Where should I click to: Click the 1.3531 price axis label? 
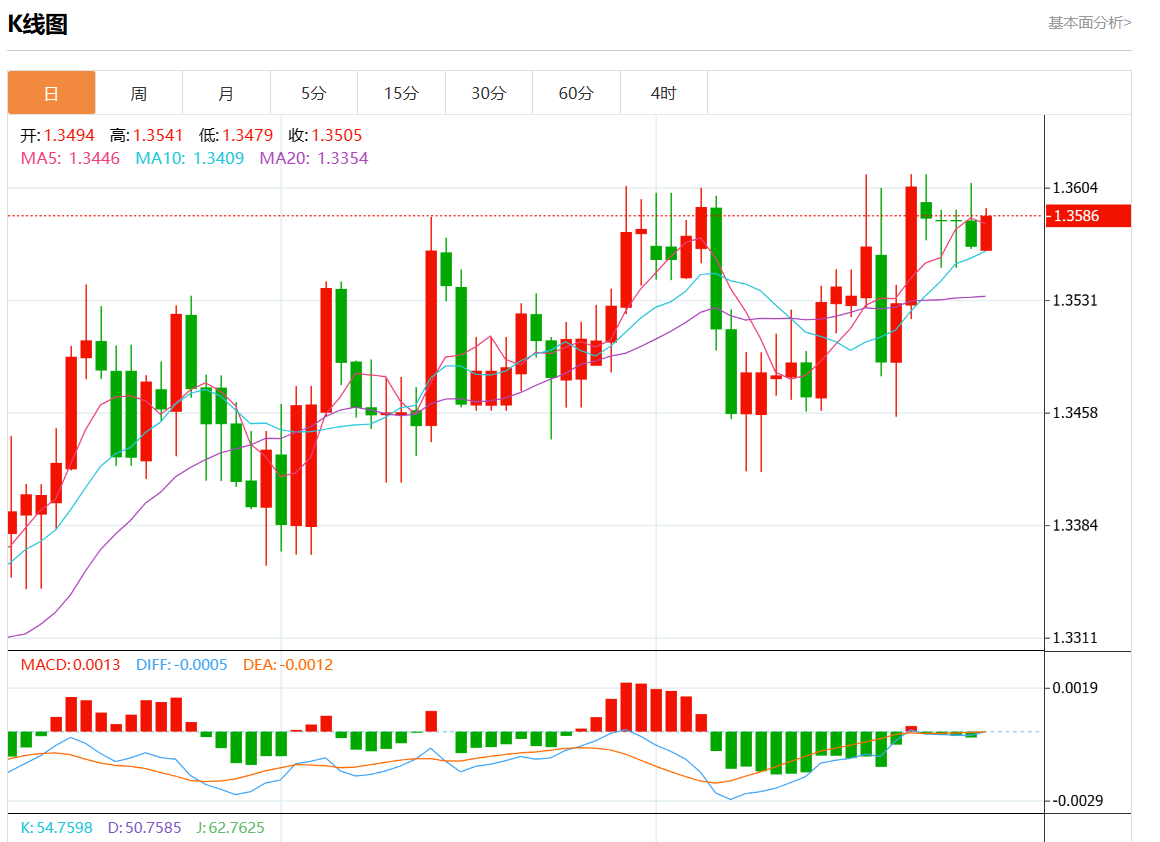(x=1075, y=300)
